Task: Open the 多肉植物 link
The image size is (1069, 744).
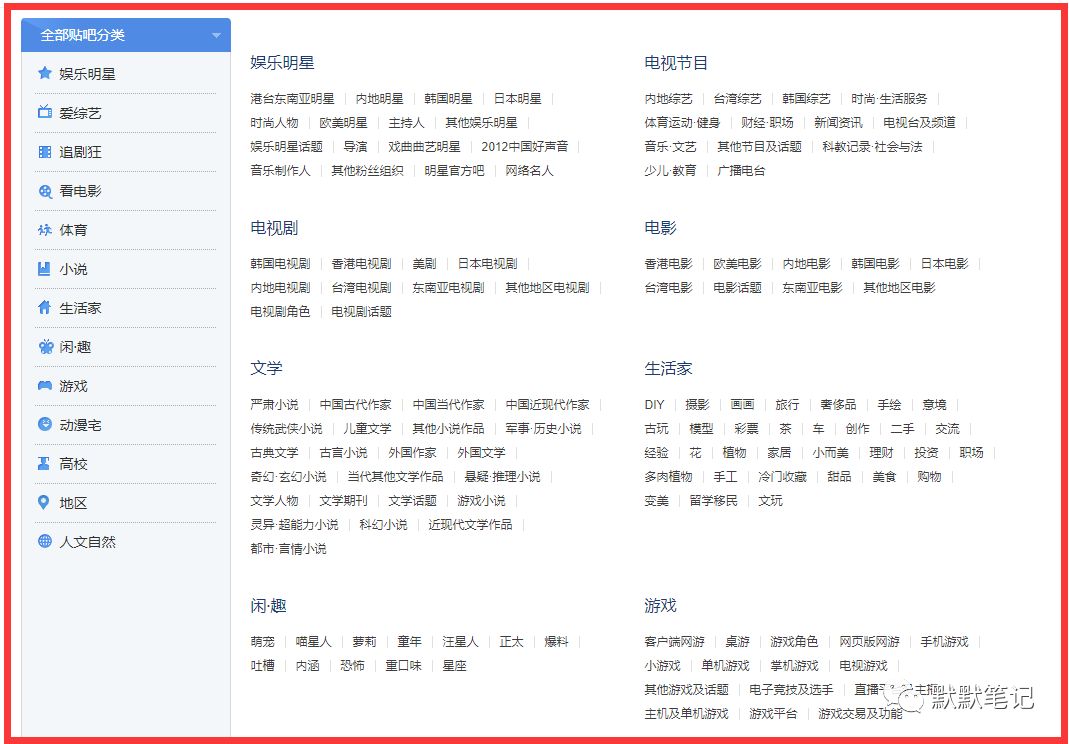Action: pyautogui.click(x=668, y=477)
